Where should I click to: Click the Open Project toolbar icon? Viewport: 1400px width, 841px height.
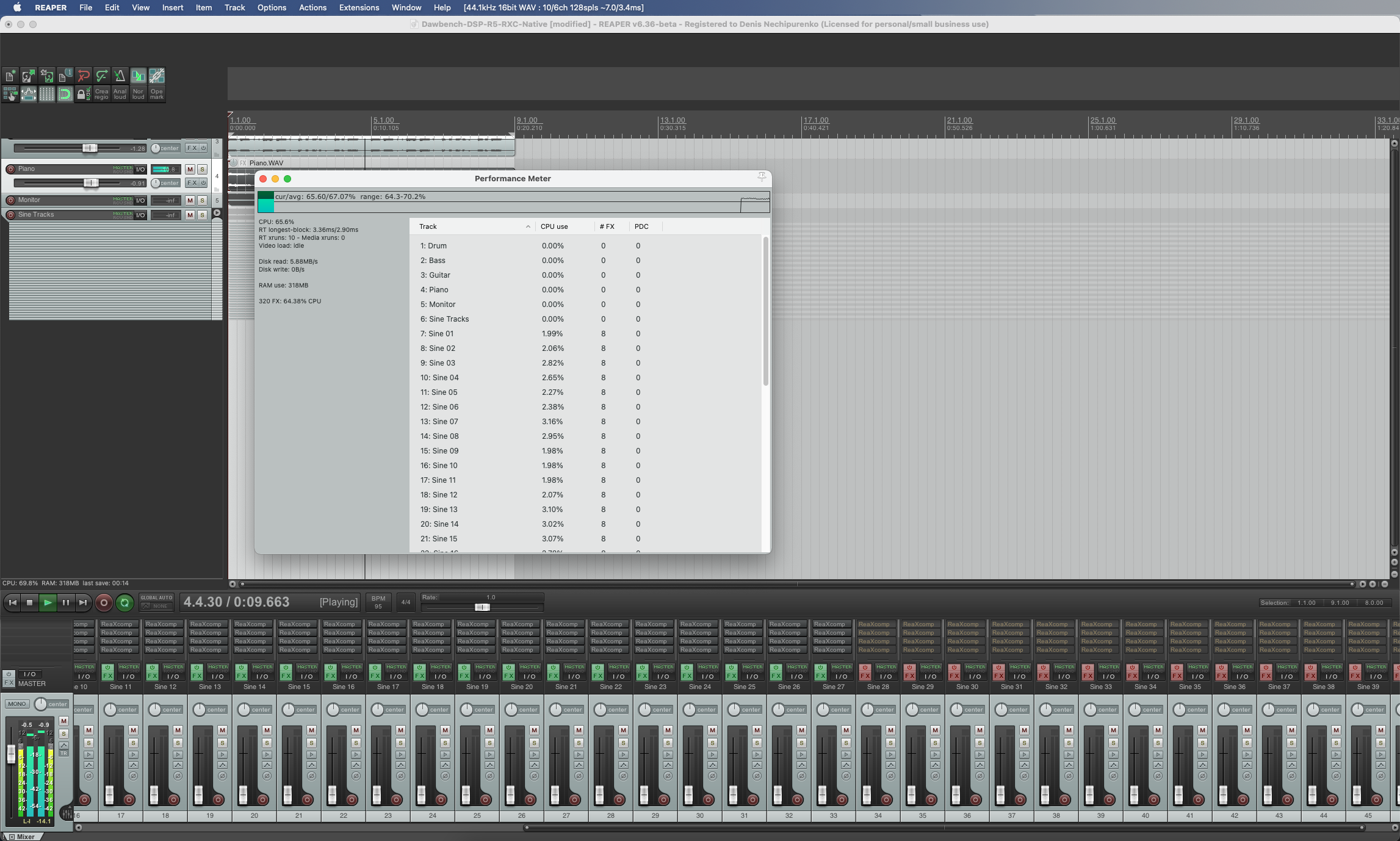(x=29, y=76)
